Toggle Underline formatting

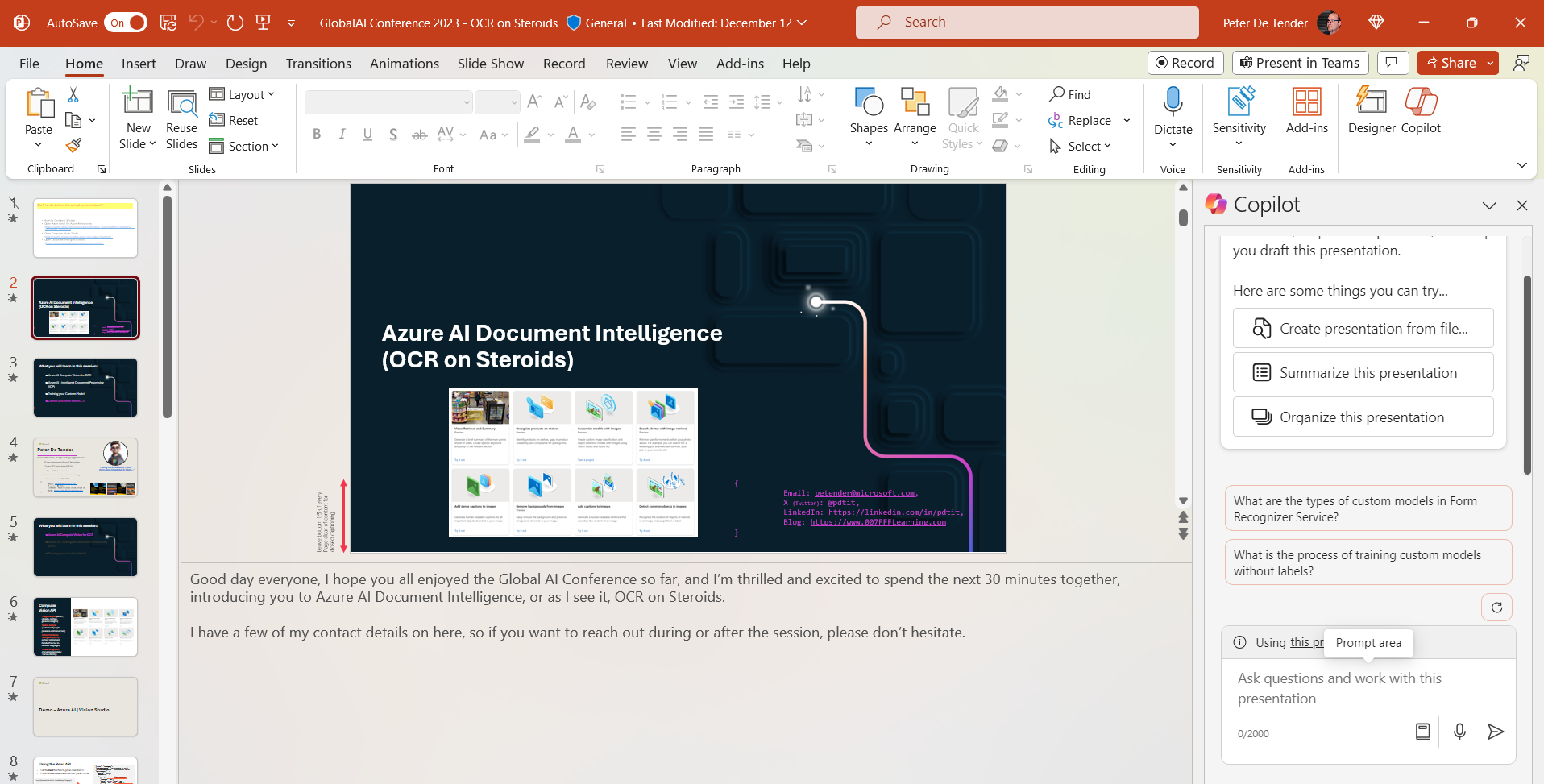tap(367, 135)
